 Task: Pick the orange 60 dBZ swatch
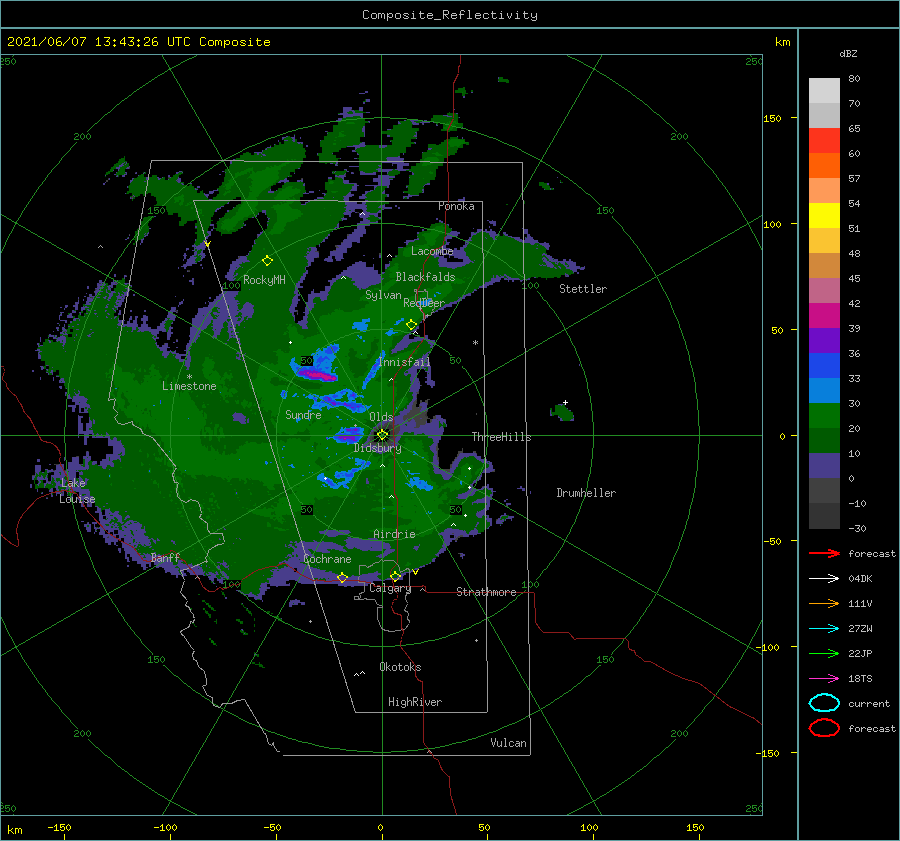coord(824,165)
